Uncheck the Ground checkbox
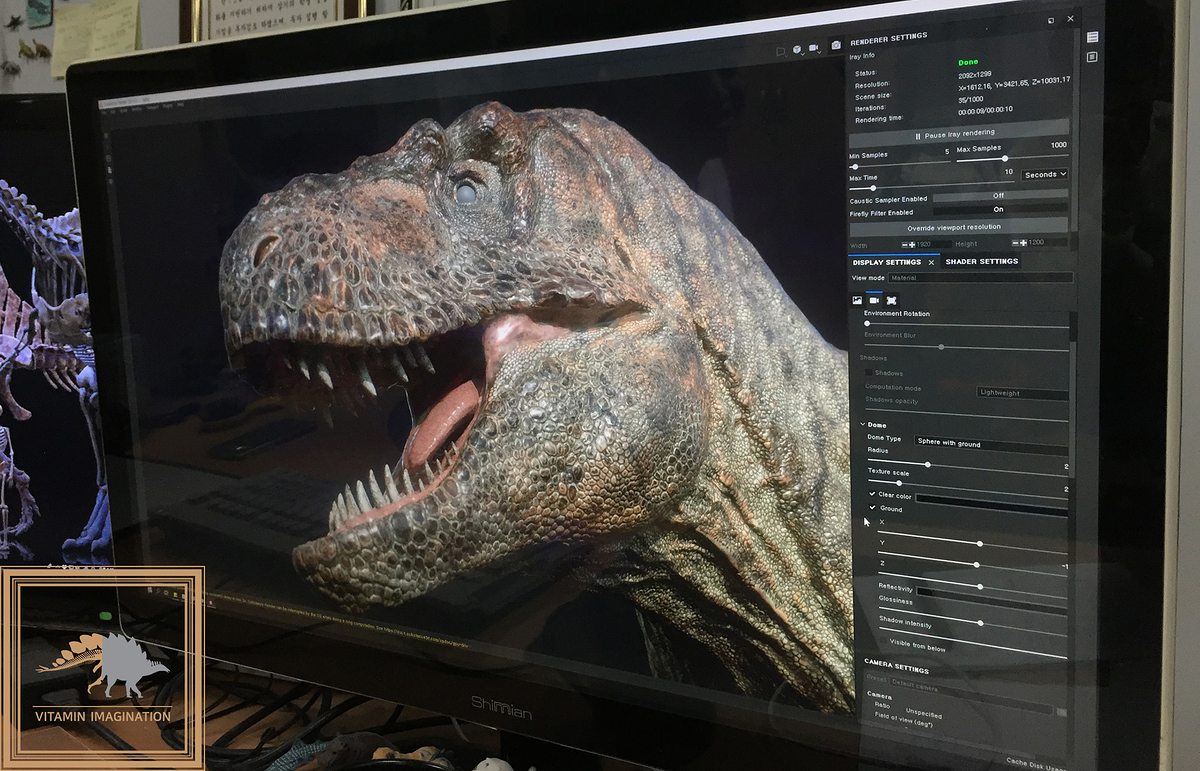 point(872,508)
